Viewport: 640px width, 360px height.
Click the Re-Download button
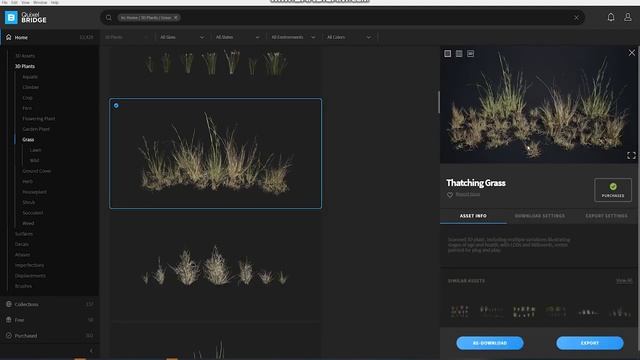click(490, 343)
